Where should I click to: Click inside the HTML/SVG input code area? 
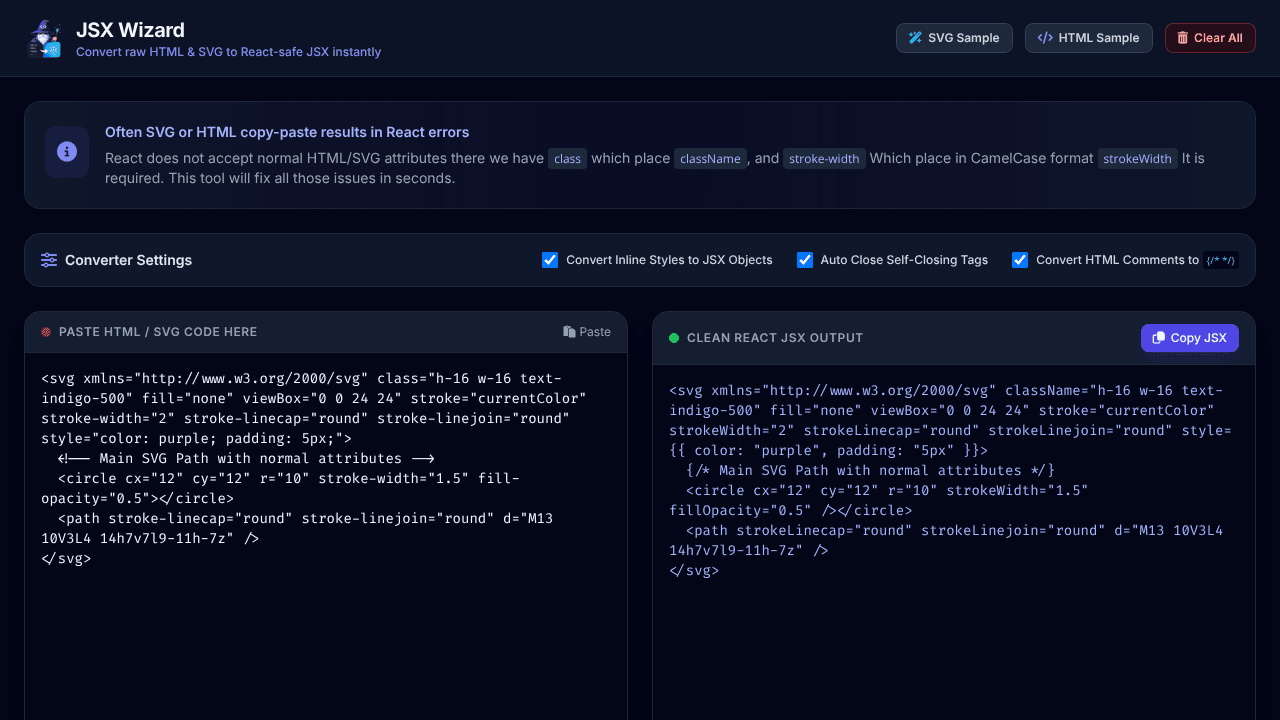tap(326, 536)
